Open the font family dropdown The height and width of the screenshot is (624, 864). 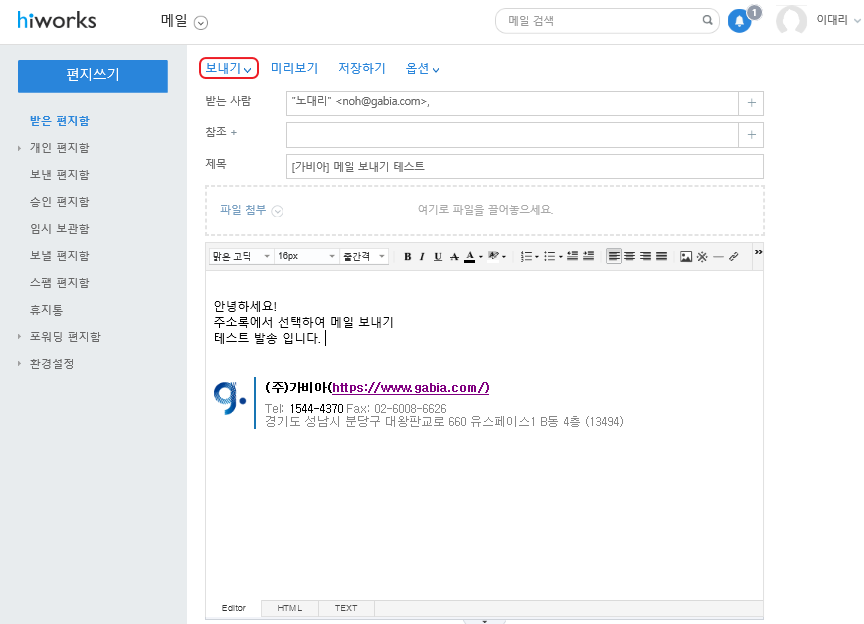pos(241,257)
